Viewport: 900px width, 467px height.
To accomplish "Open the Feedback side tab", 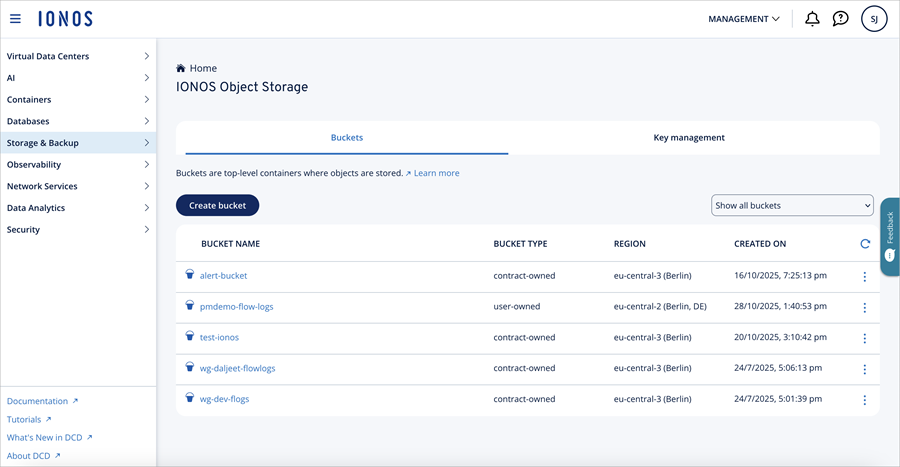I will pos(890,237).
